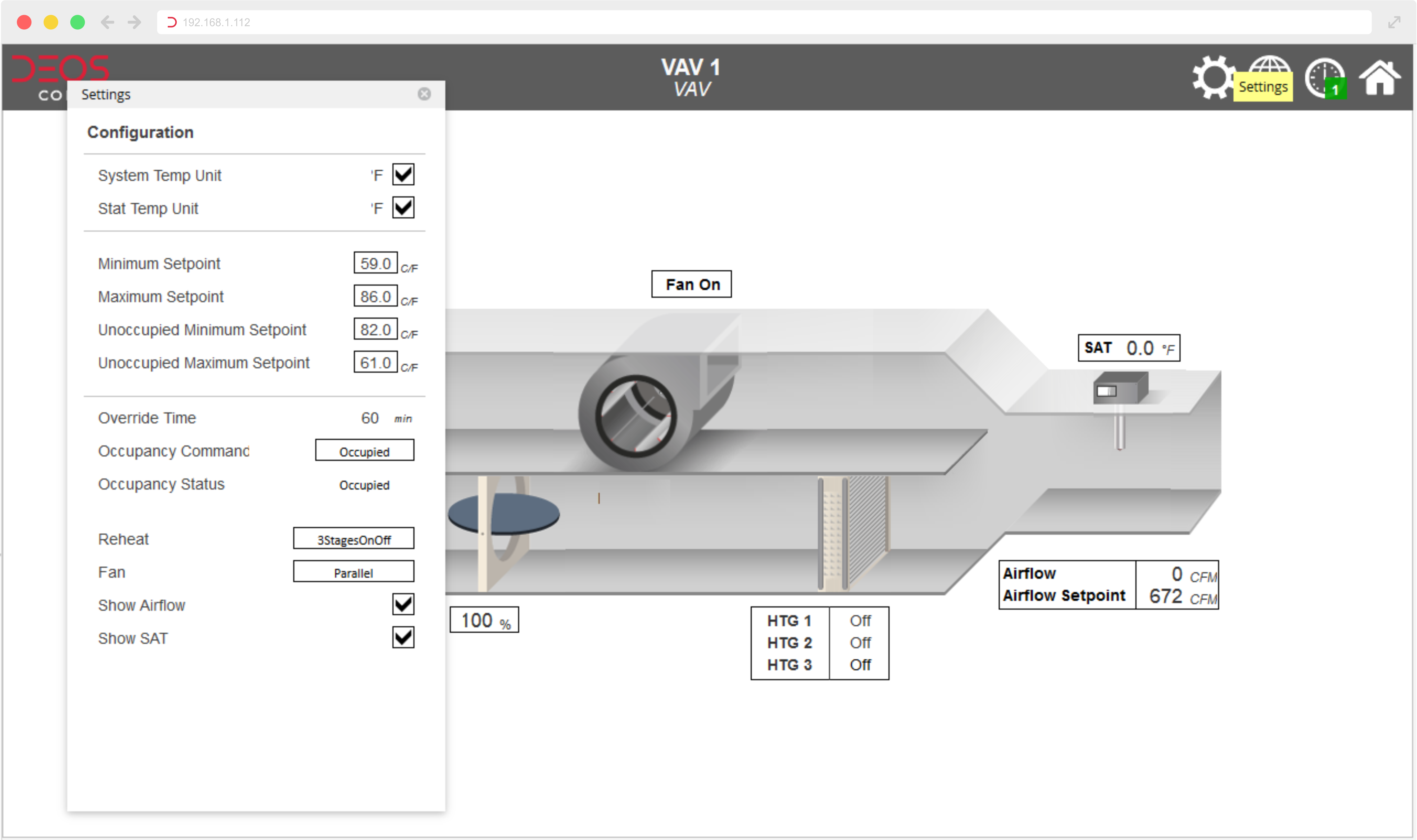1417x840 pixels.
Task: Click the fullscreen expand arrows icon
Action: click(x=1394, y=22)
